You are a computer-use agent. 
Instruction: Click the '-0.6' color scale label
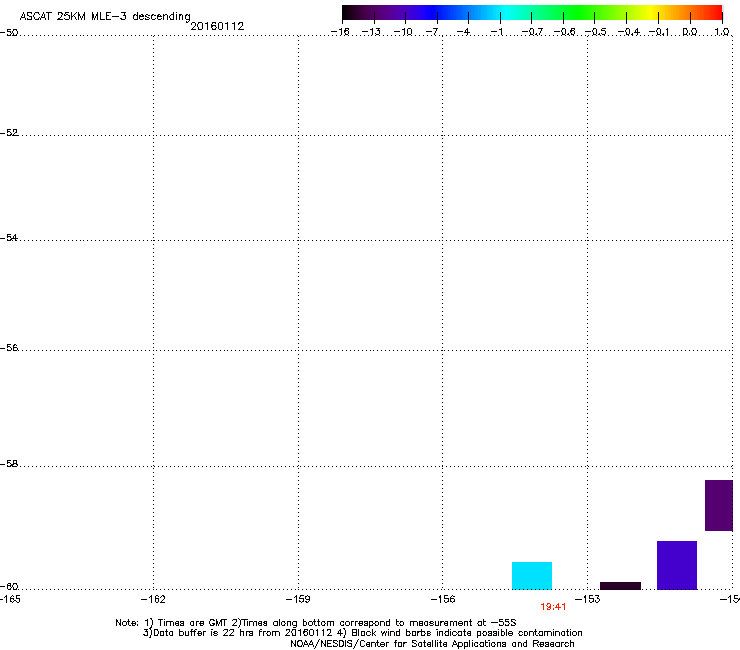(x=564, y=32)
